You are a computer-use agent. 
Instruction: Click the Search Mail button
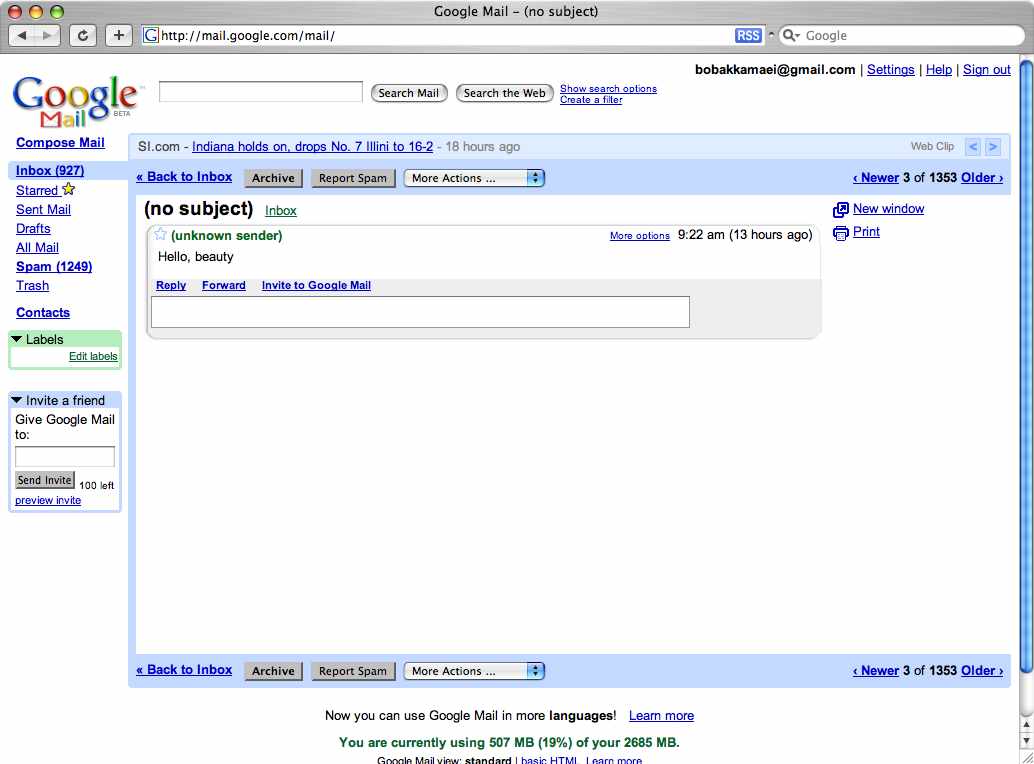pos(409,93)
